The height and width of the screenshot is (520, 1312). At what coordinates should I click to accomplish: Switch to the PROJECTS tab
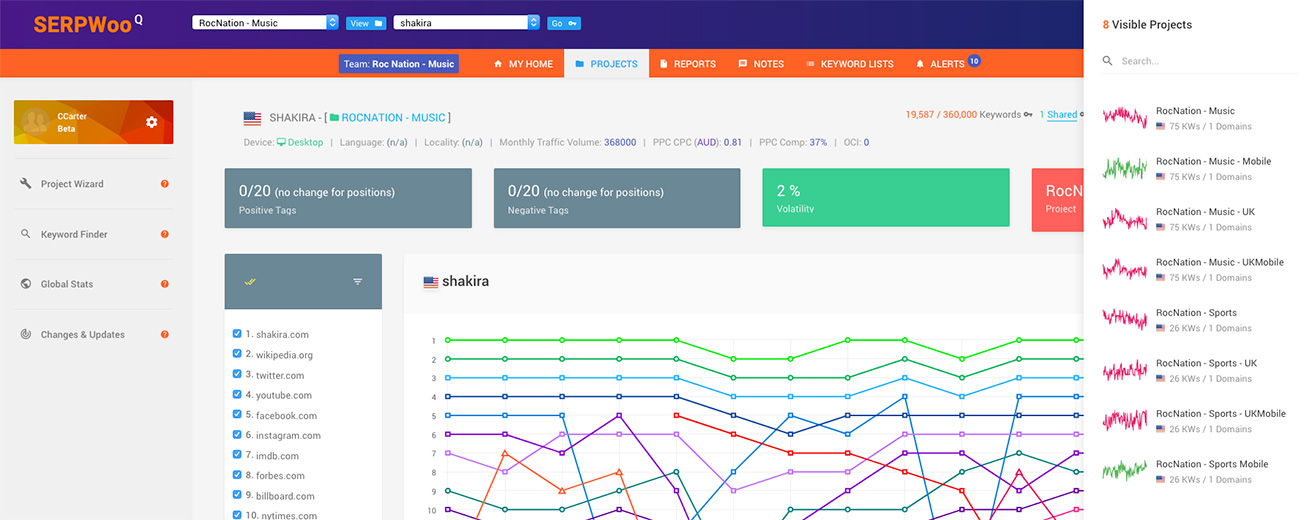point(606,64)
